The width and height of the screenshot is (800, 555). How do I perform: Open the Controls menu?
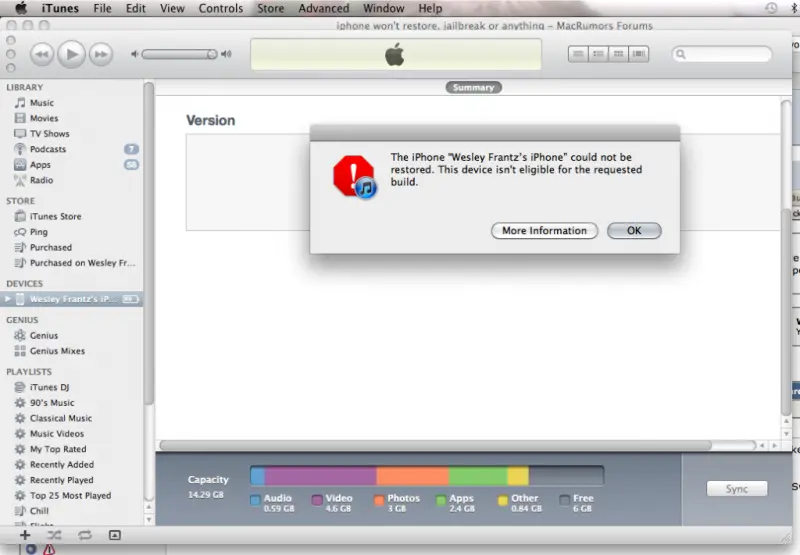point(220,8)
